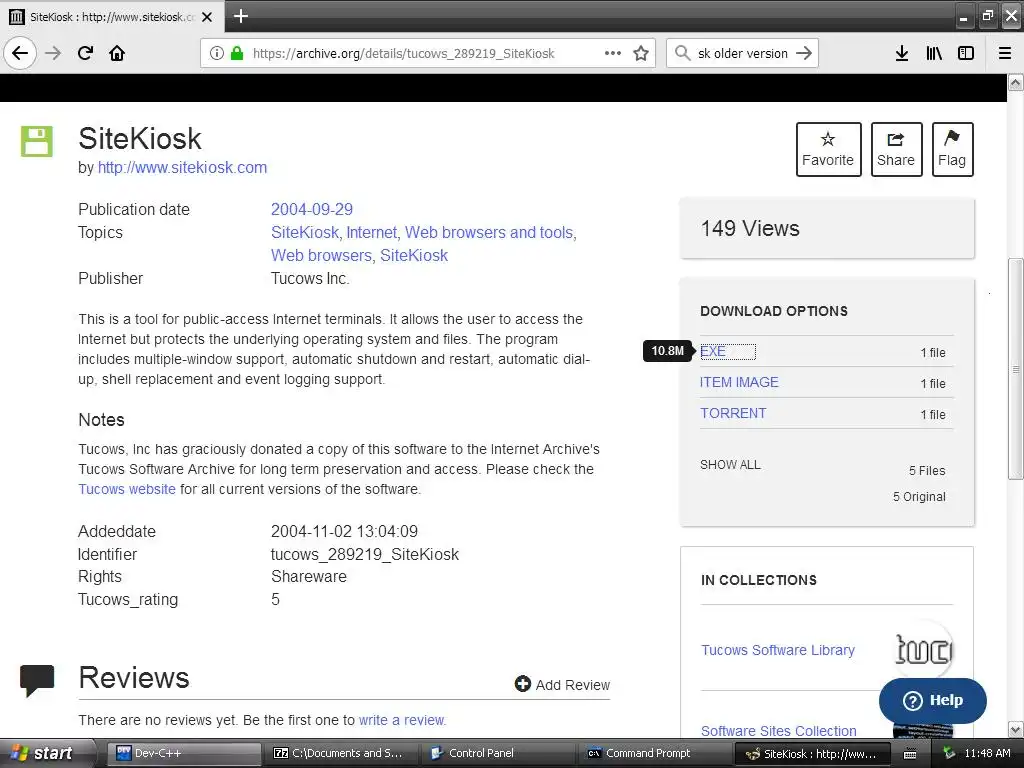Click the green floppy disk software icon
Screen dimensions: 1024x768
[x=37, y=141]
